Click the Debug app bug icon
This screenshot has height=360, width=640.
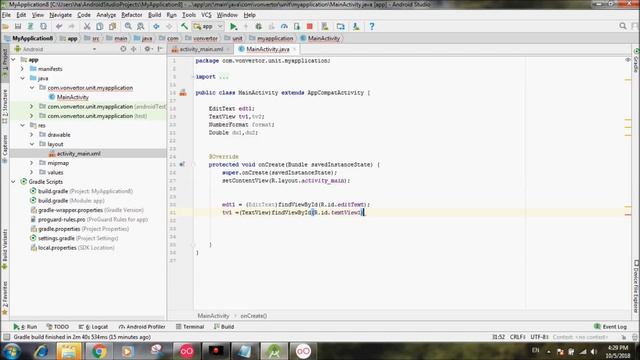point(259,27)
